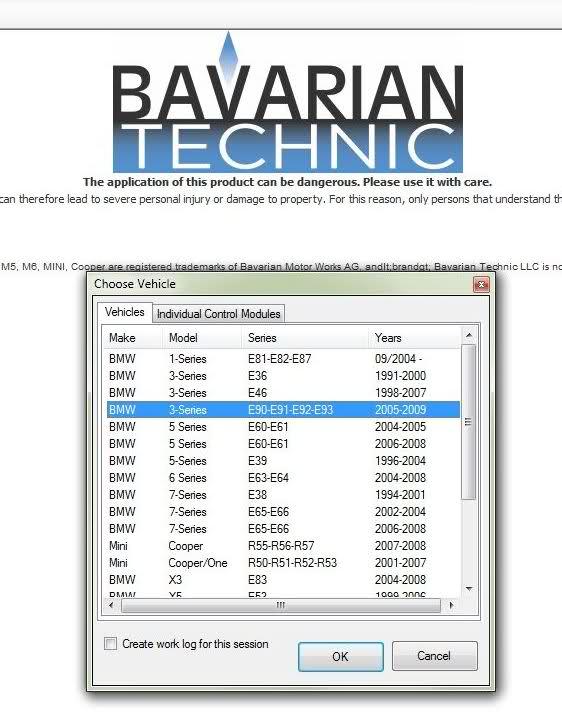Click the vehicle list scroll-down arrow
The height and width of the screenshot is (719, 562).
pos(468,588)
